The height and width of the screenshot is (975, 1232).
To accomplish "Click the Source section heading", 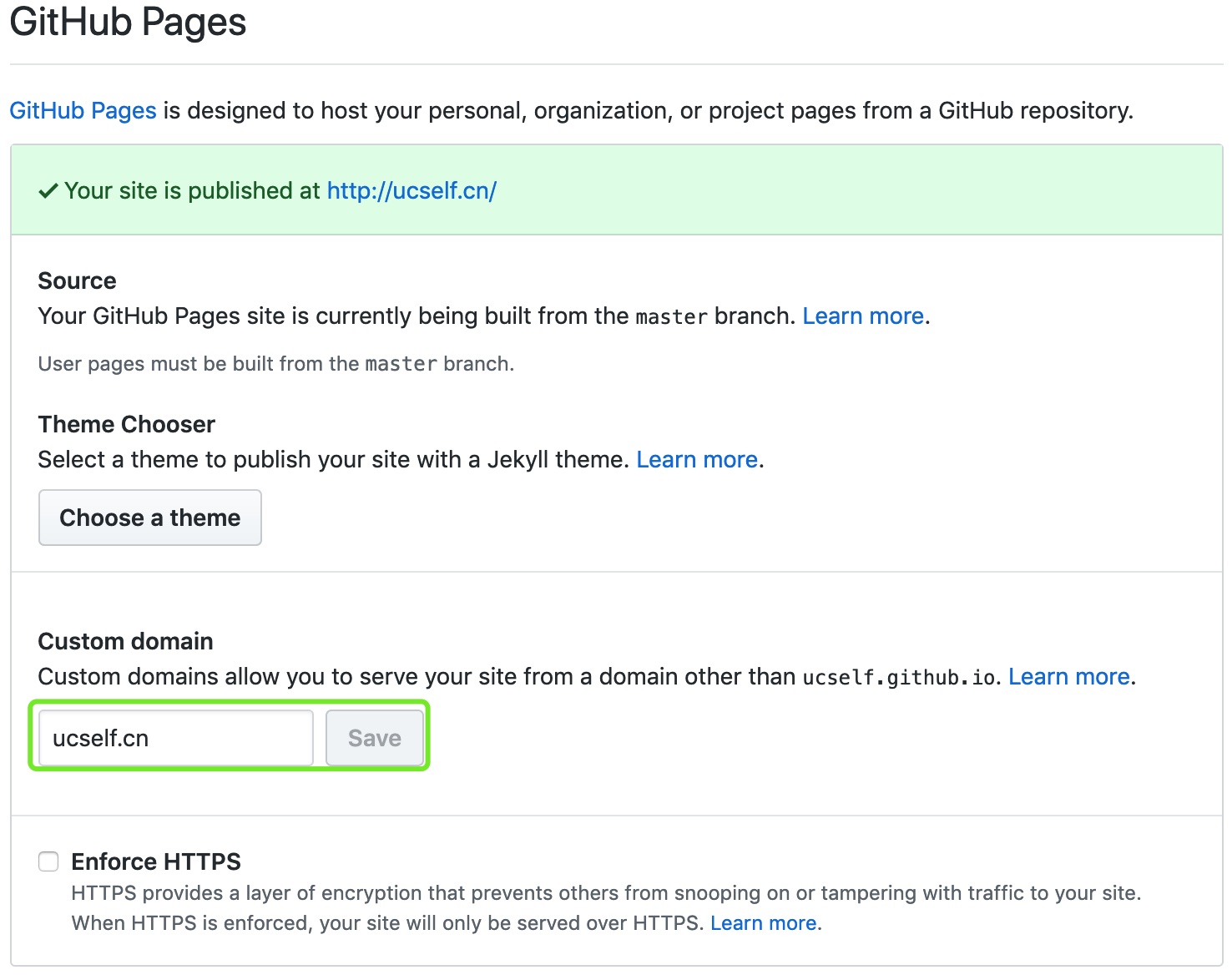I will click(77, 281).
